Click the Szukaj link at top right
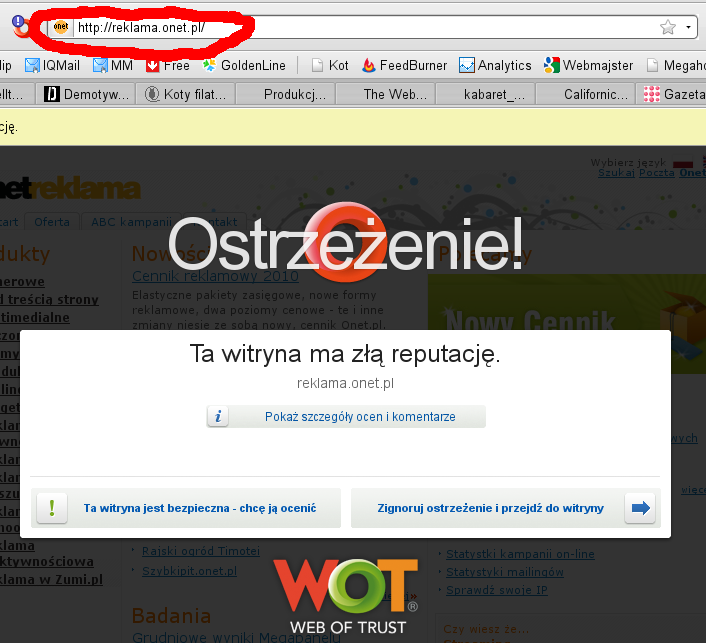This screenshot has width=706, height=643. 616,173
